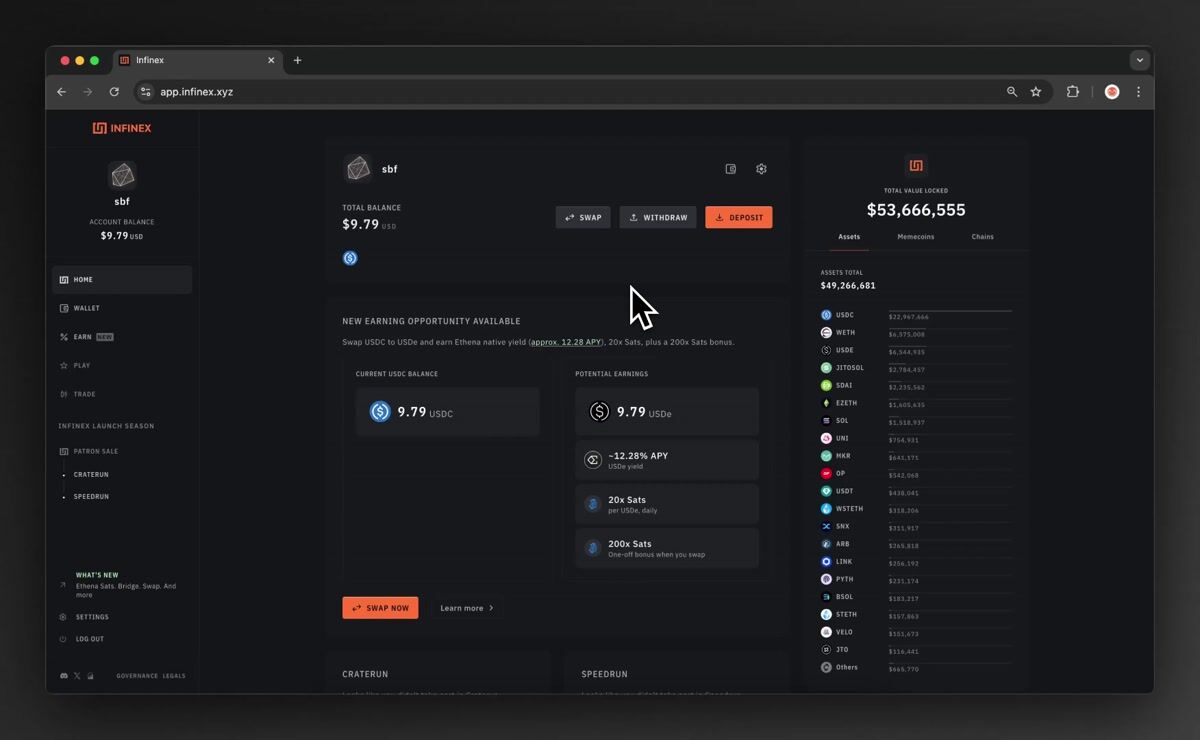Switch to the Chains tab
This screenshot has width=1200, height=740.
tap(983, 237)
